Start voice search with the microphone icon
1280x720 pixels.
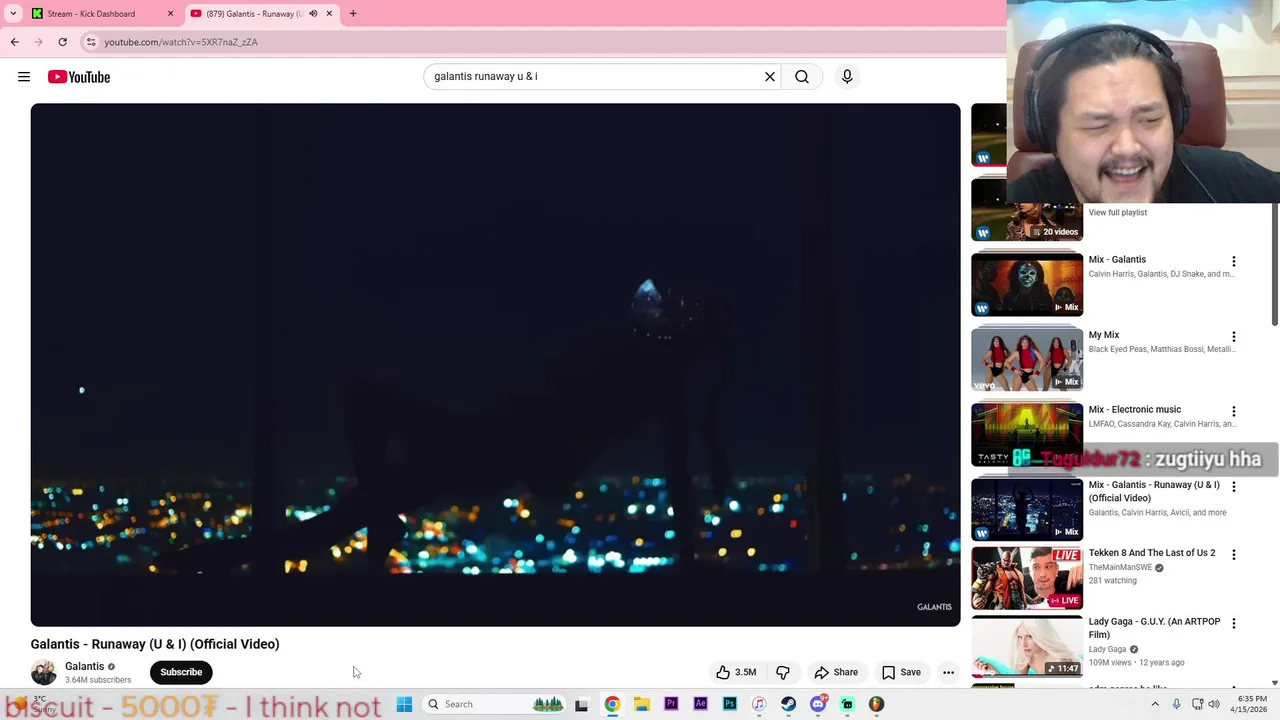coord(847,77)
